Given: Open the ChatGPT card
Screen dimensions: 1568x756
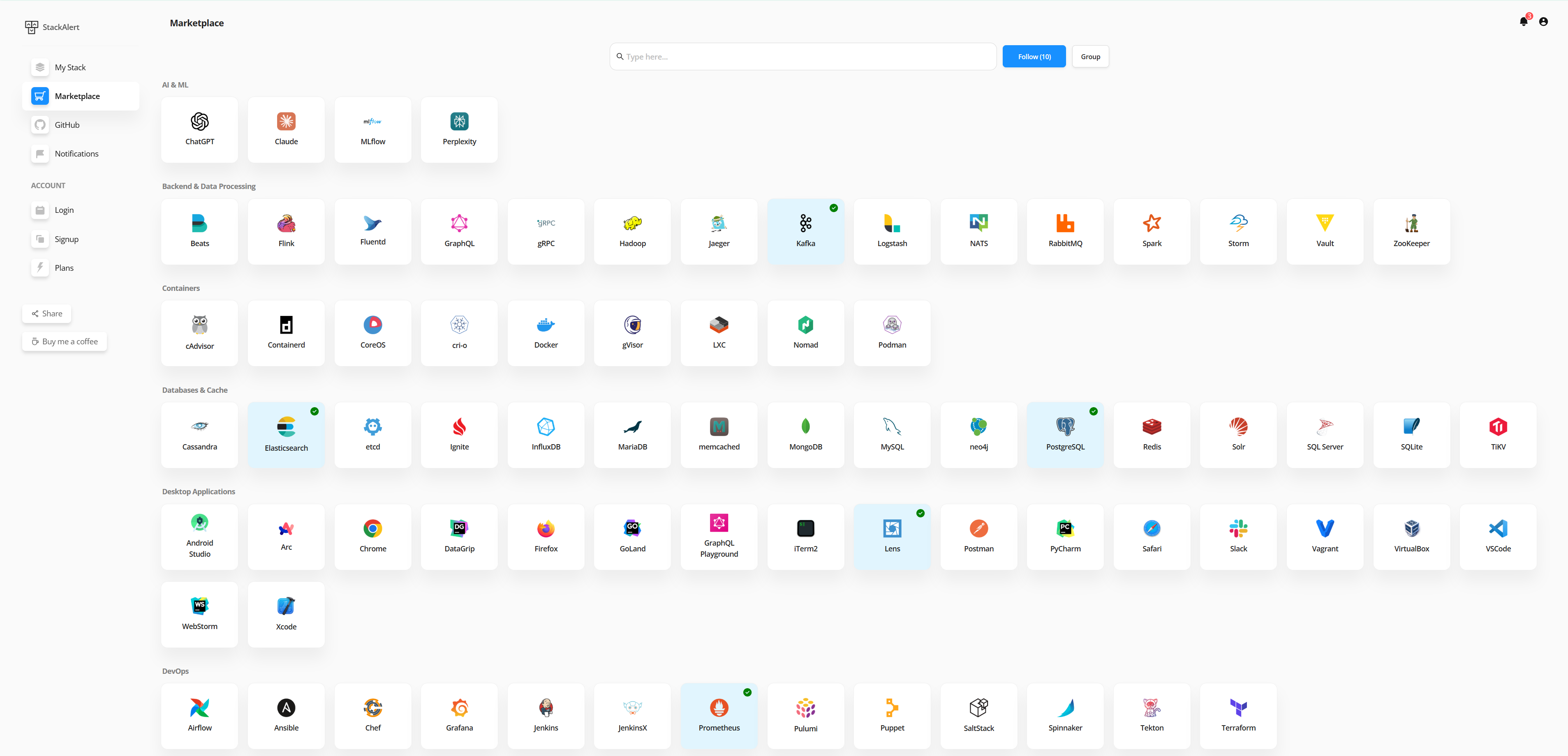Looking at the screenshot, I should pyautogui.click(x=200, y=129).
